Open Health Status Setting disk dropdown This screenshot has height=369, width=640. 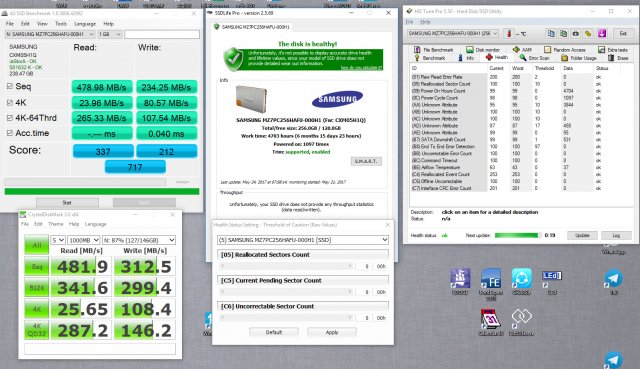(302, 240)
